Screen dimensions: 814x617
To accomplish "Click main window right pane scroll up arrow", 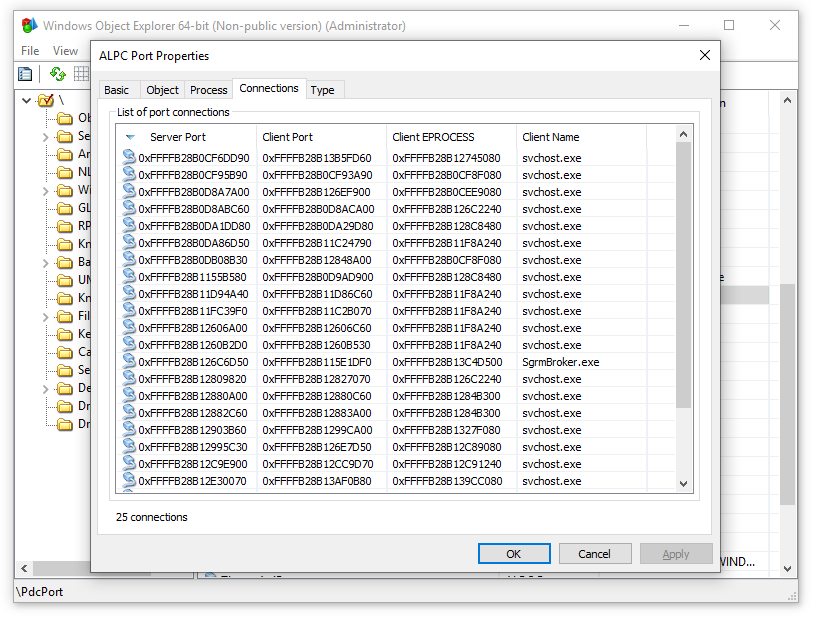I will click(788, 100).
